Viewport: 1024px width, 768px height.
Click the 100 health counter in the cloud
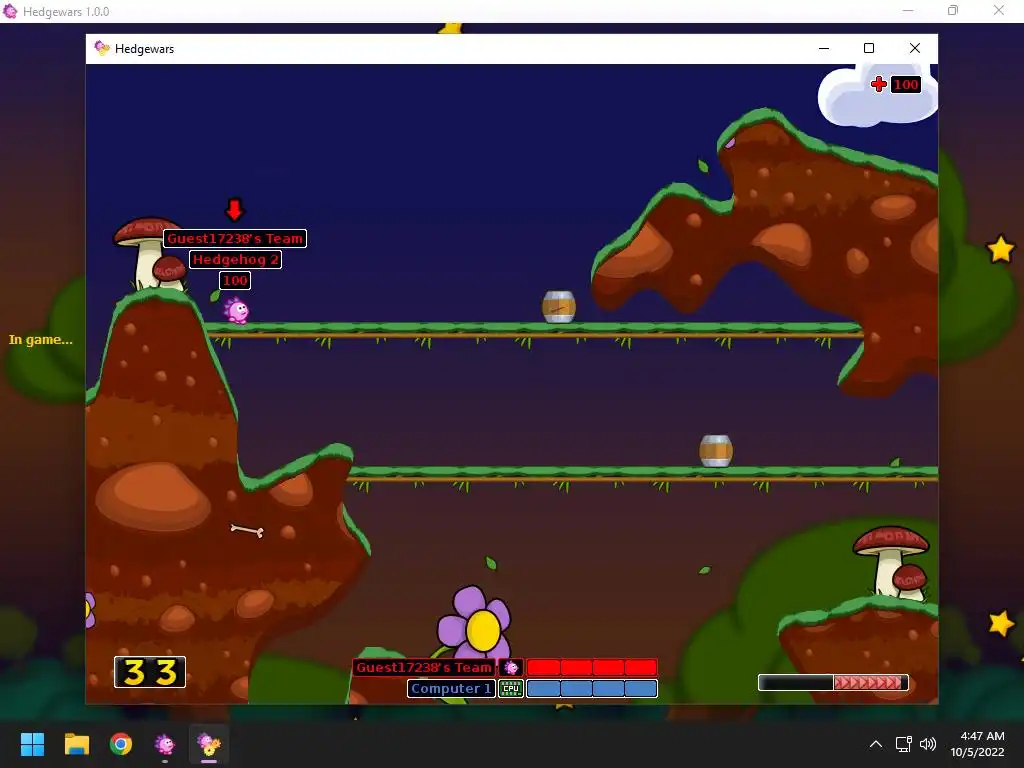tap(906, 84)
